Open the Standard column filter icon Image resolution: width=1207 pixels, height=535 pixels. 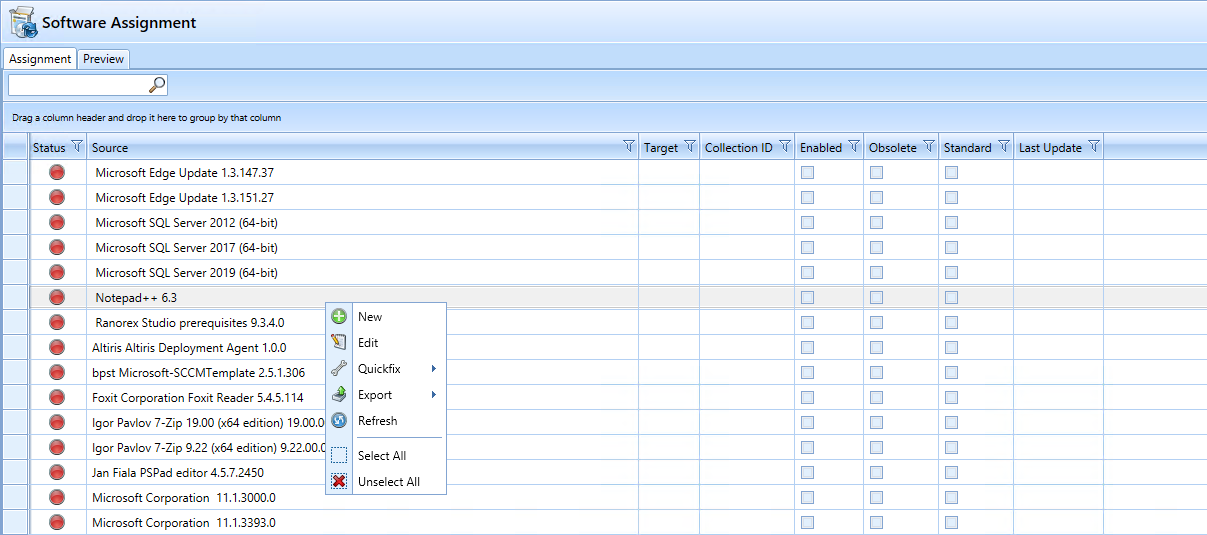point(1004,147)
